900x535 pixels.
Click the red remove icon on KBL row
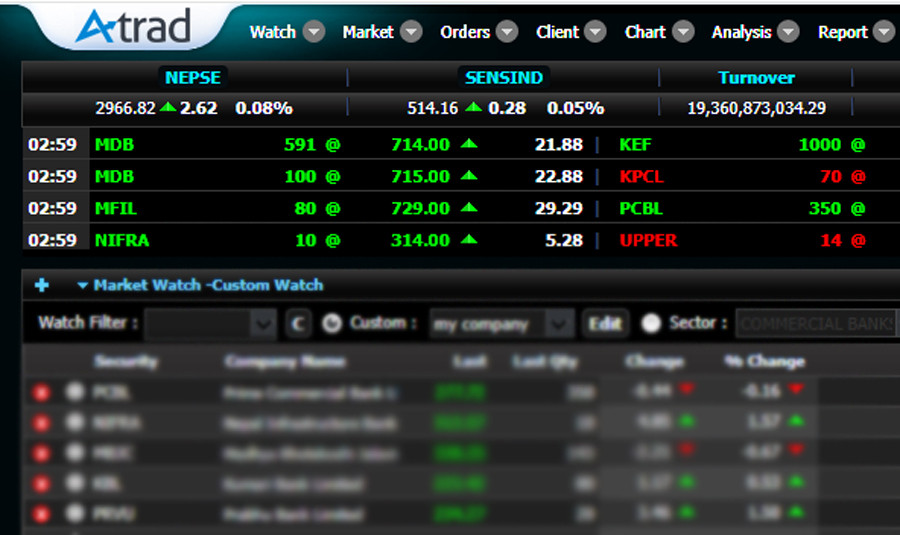(x=41, y=483)
